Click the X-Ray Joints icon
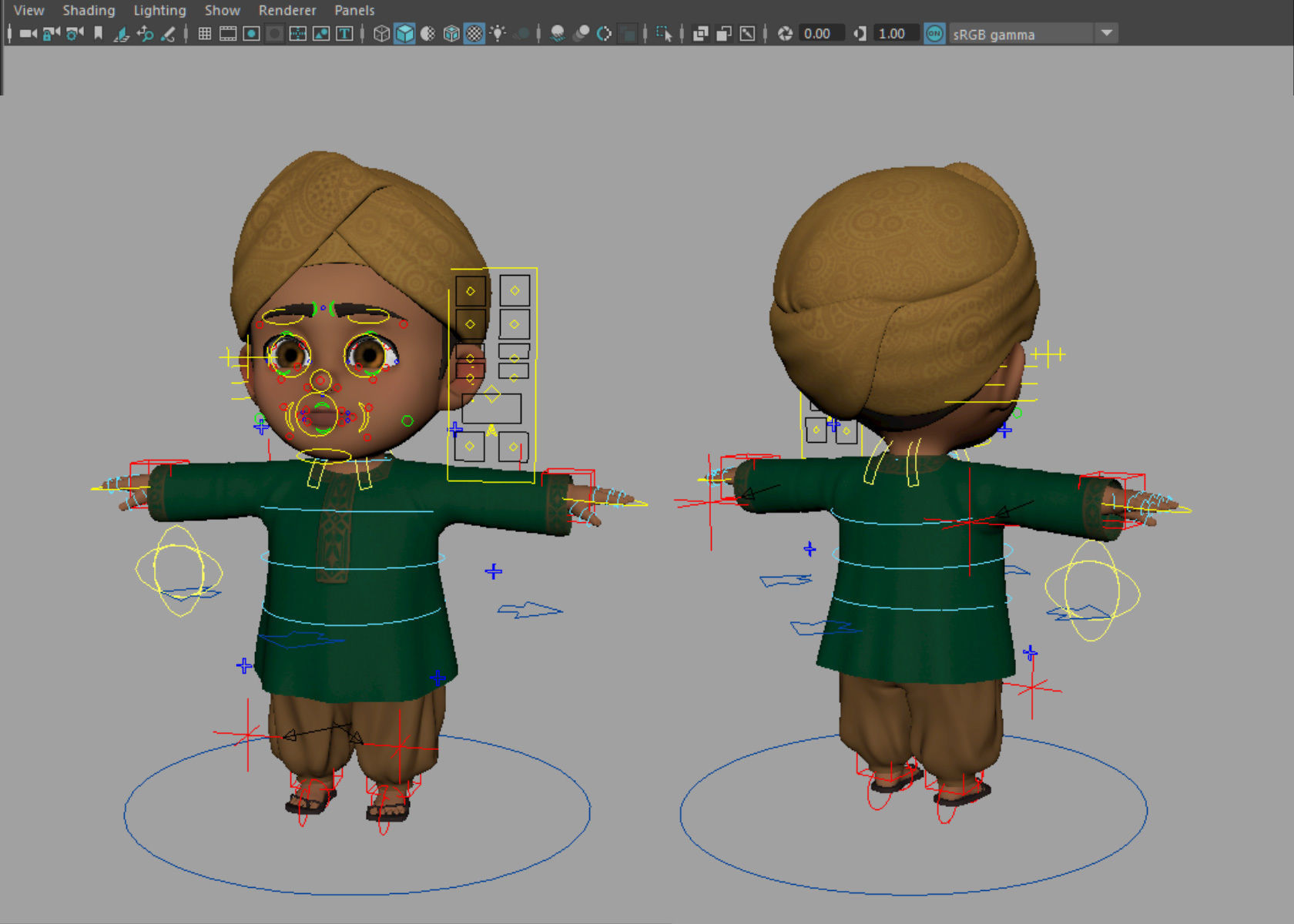 [747, 33]
